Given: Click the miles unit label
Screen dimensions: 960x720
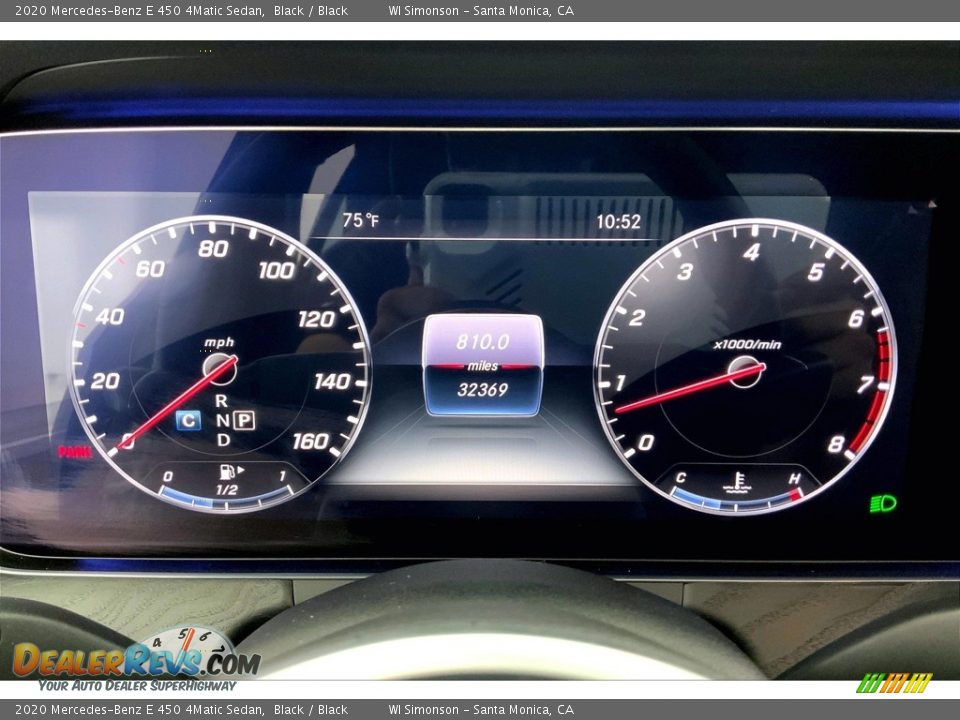Looking at the screenshot, I should click(x=482, y=366).
